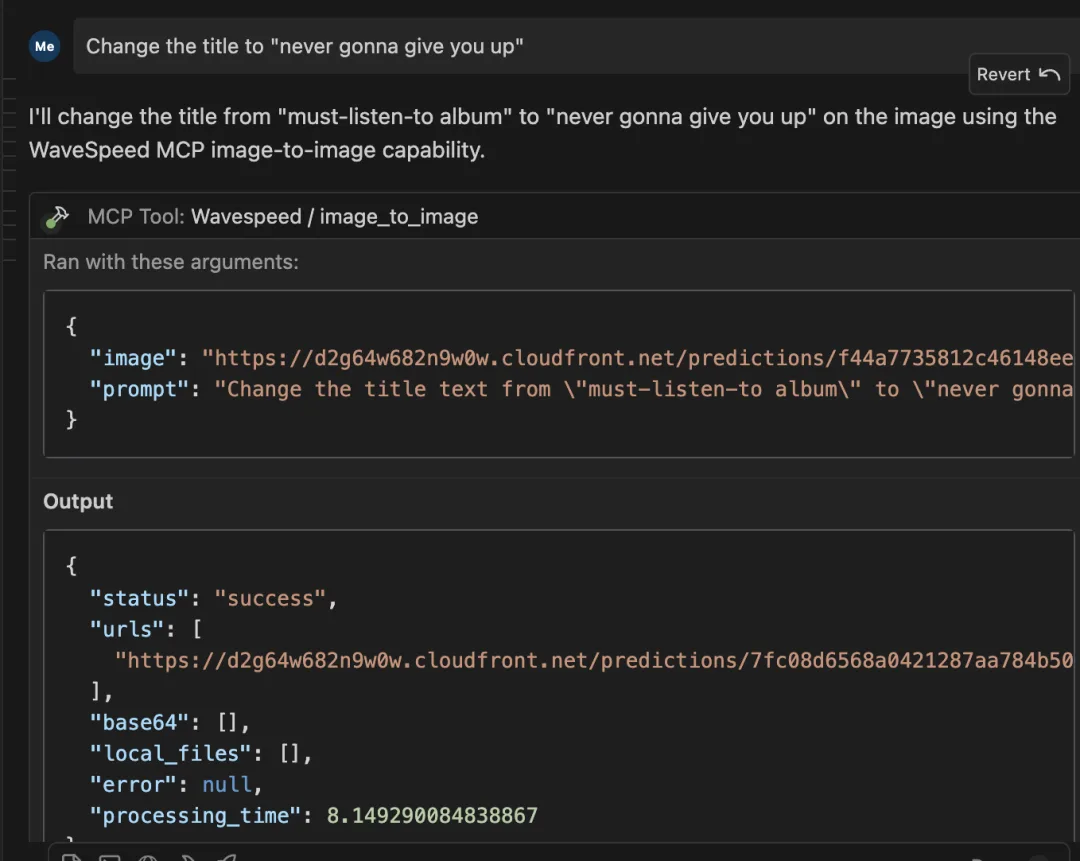Click the undo arrow icon beside Revert
Viewport: 1080px width, 861px height.
(1049, 74)
